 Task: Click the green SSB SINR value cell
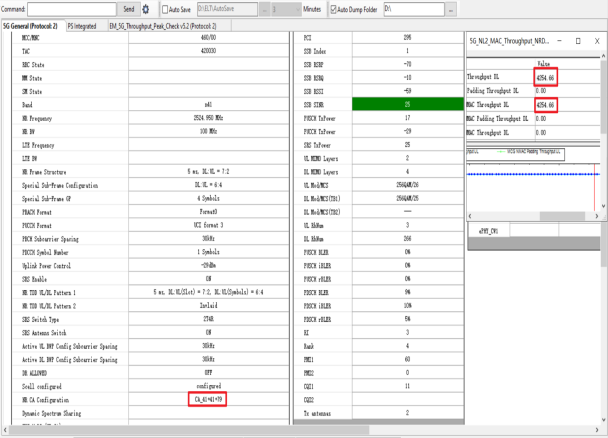click(407, 105)
